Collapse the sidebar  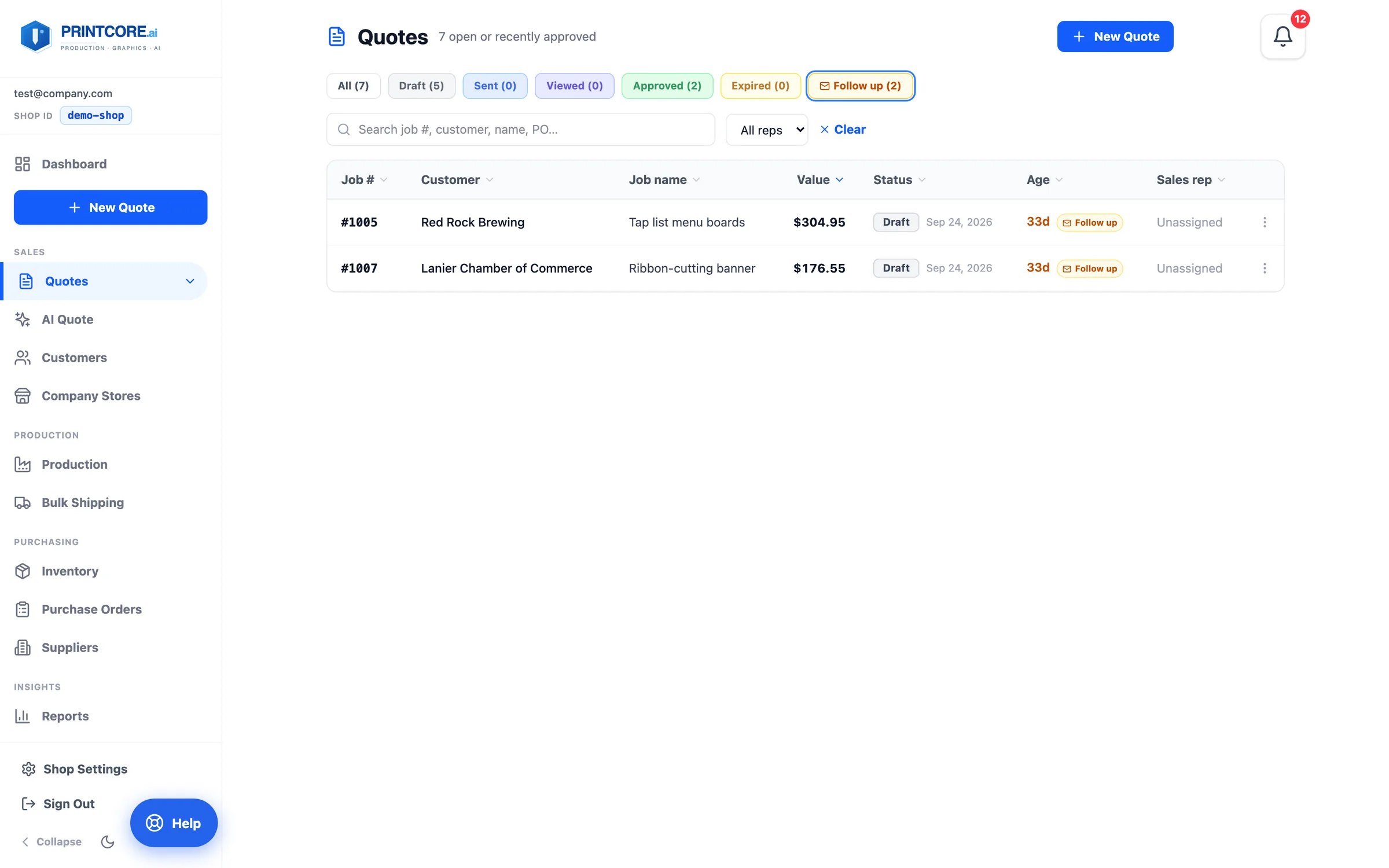click(x=52, y=841)
